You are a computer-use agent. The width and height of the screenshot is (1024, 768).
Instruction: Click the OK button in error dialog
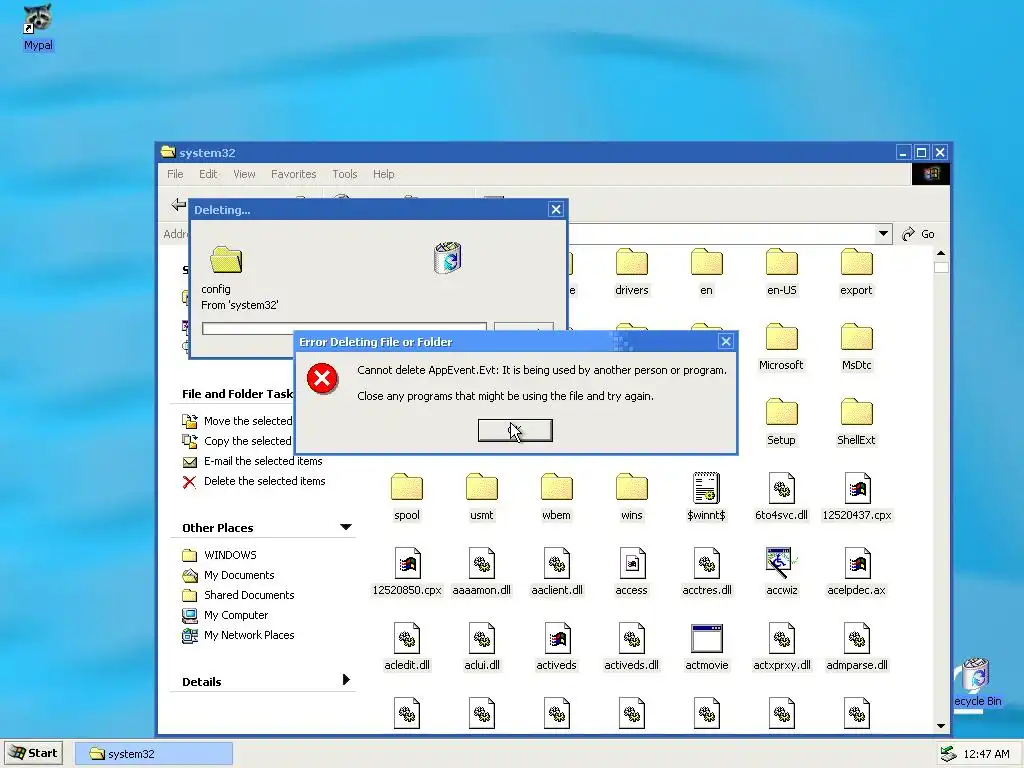pyautogui.click(x=515, y=430)
